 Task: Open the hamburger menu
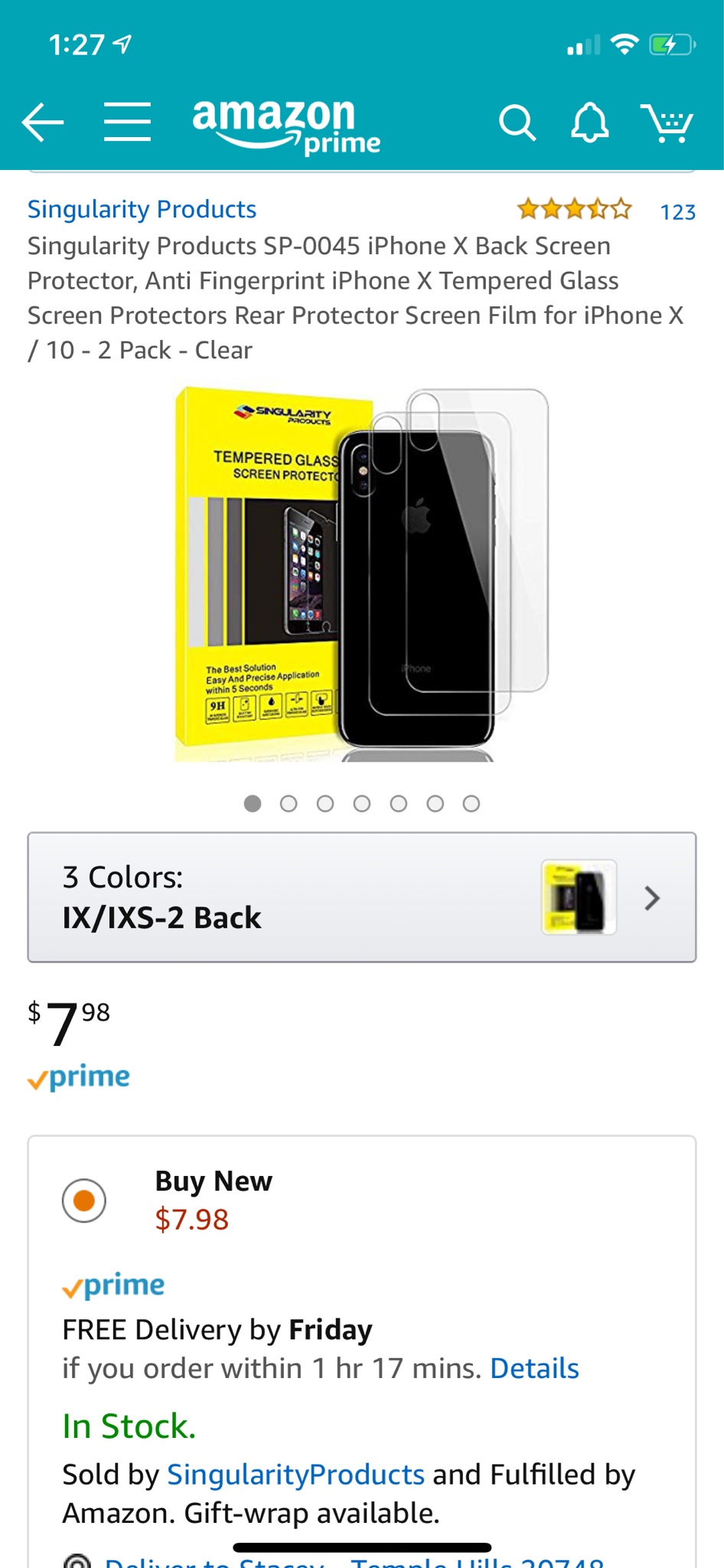pyautogui.click(x=127, y=122)
